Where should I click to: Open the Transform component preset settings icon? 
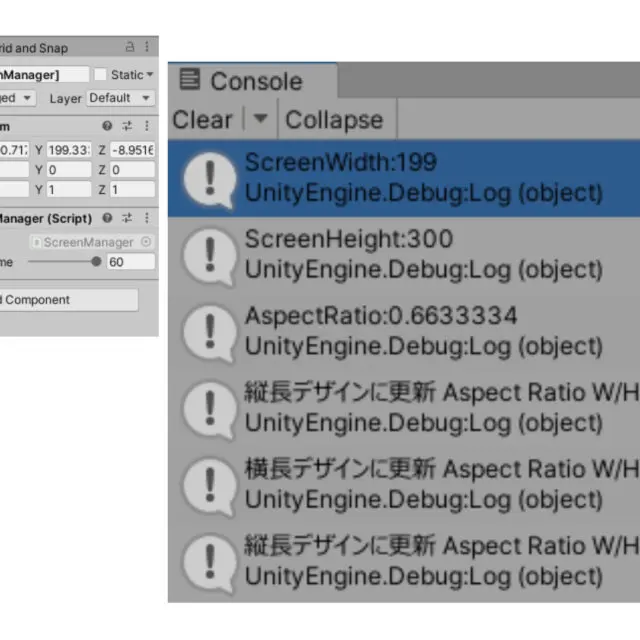(127, 126)
